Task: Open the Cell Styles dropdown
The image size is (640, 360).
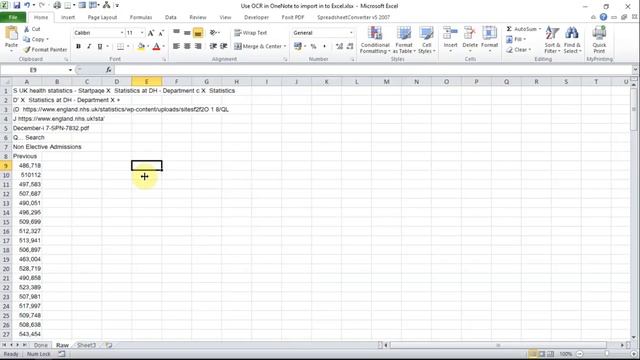Action: pos(427,40)
